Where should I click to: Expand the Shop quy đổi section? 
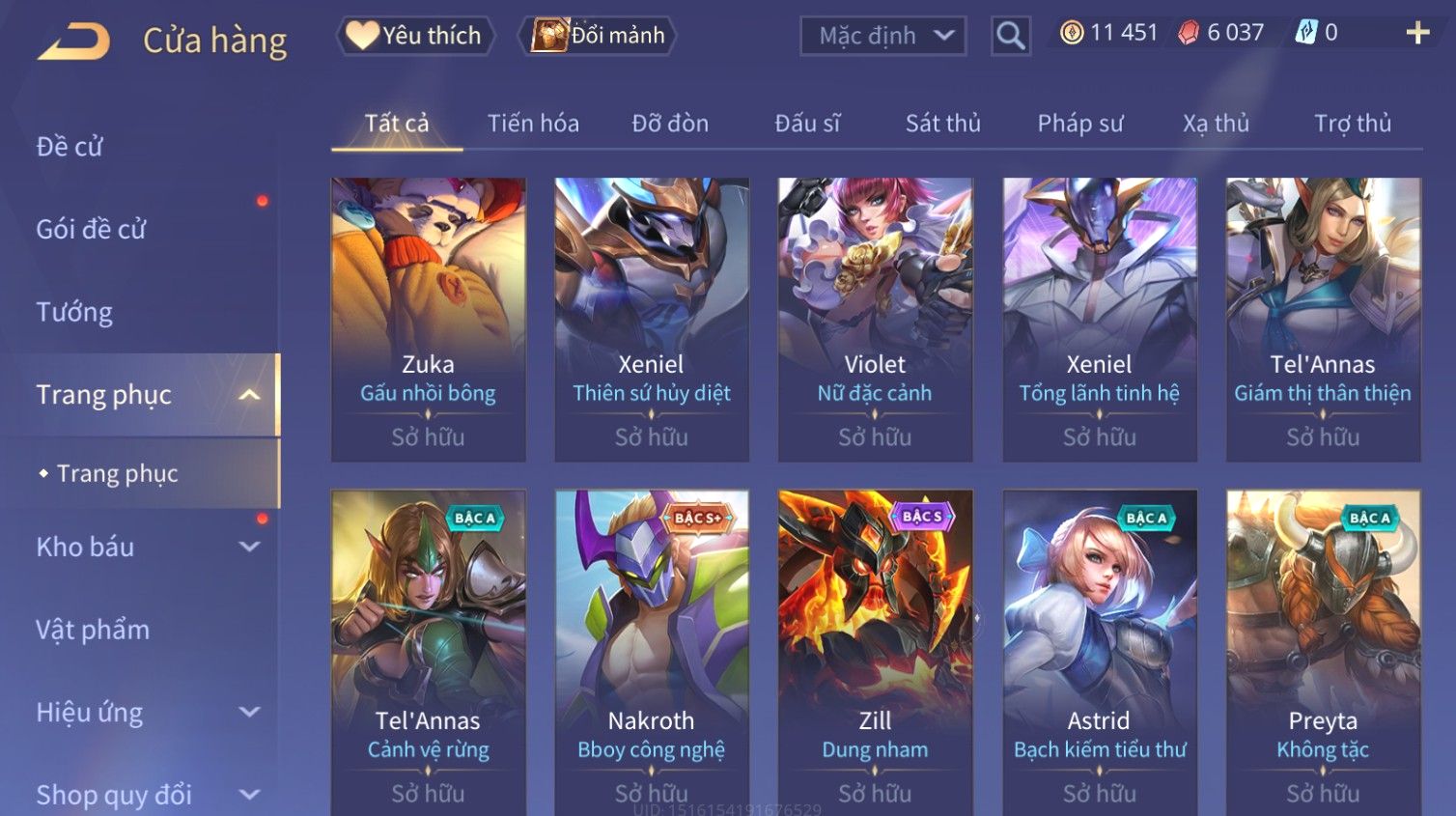click(x=249, y=795)
